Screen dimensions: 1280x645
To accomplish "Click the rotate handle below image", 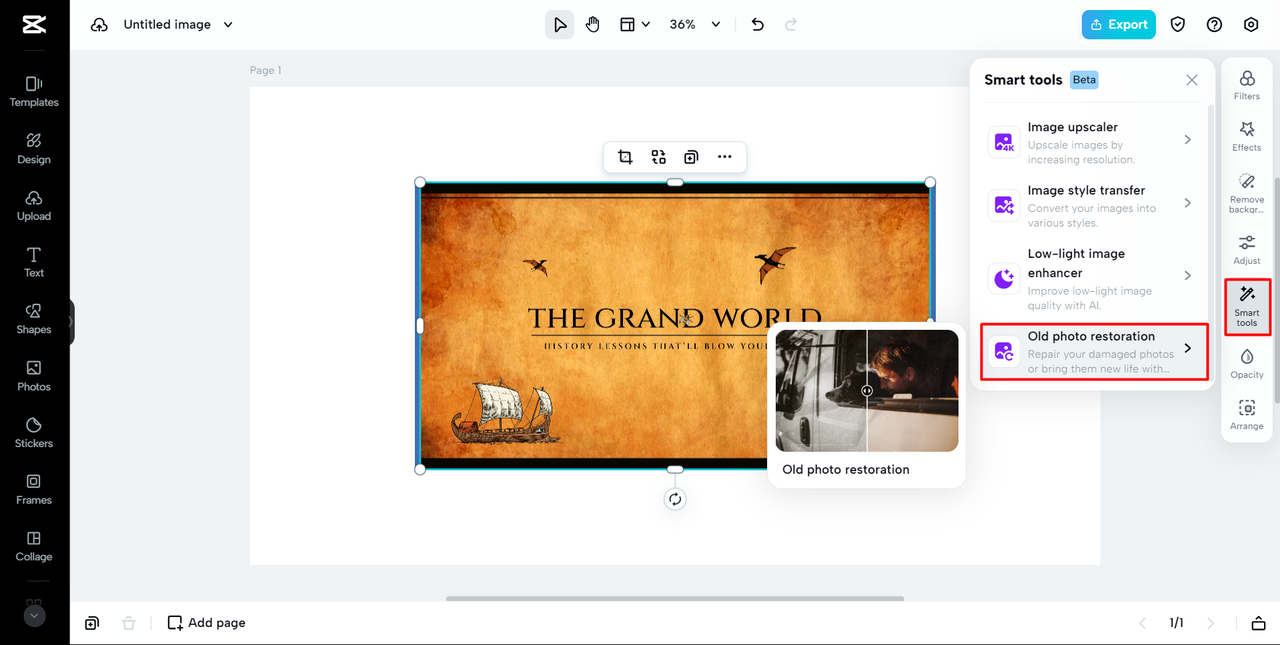I will pyautogui.click(x=675, y=499).
